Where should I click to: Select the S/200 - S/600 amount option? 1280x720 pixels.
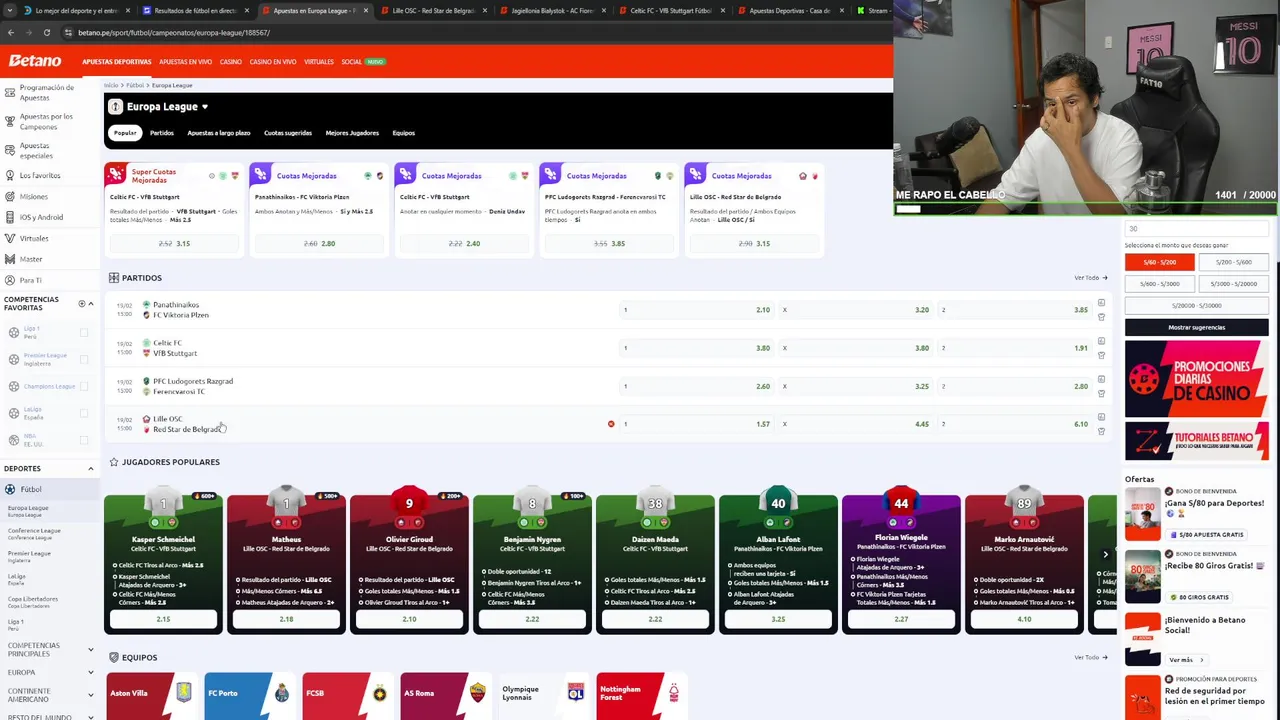(1233, 262)
